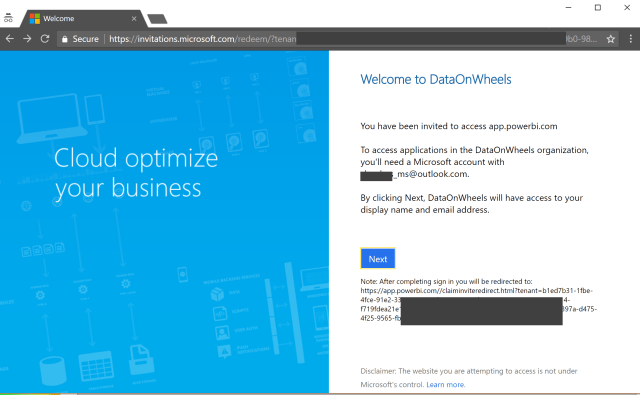Click the 'Cloud optimize your business' banner text
The image size is (640, 395).
point(136,173)
